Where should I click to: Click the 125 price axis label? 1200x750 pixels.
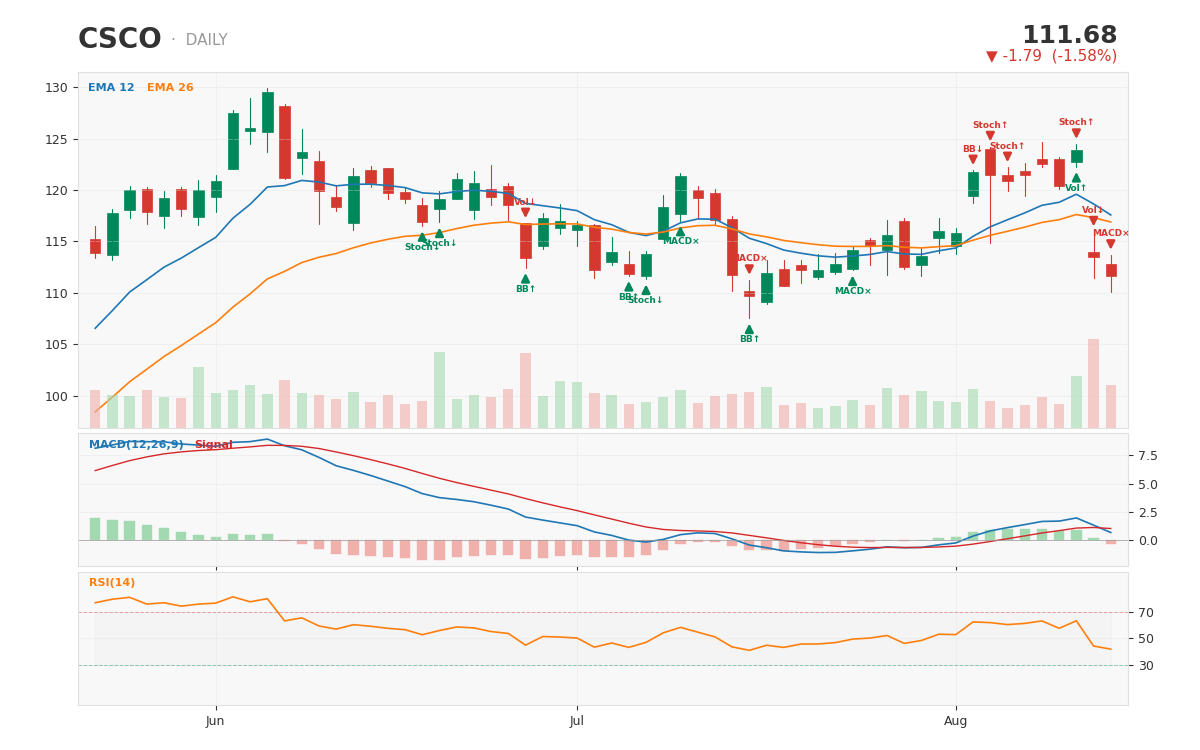[56, 139]
